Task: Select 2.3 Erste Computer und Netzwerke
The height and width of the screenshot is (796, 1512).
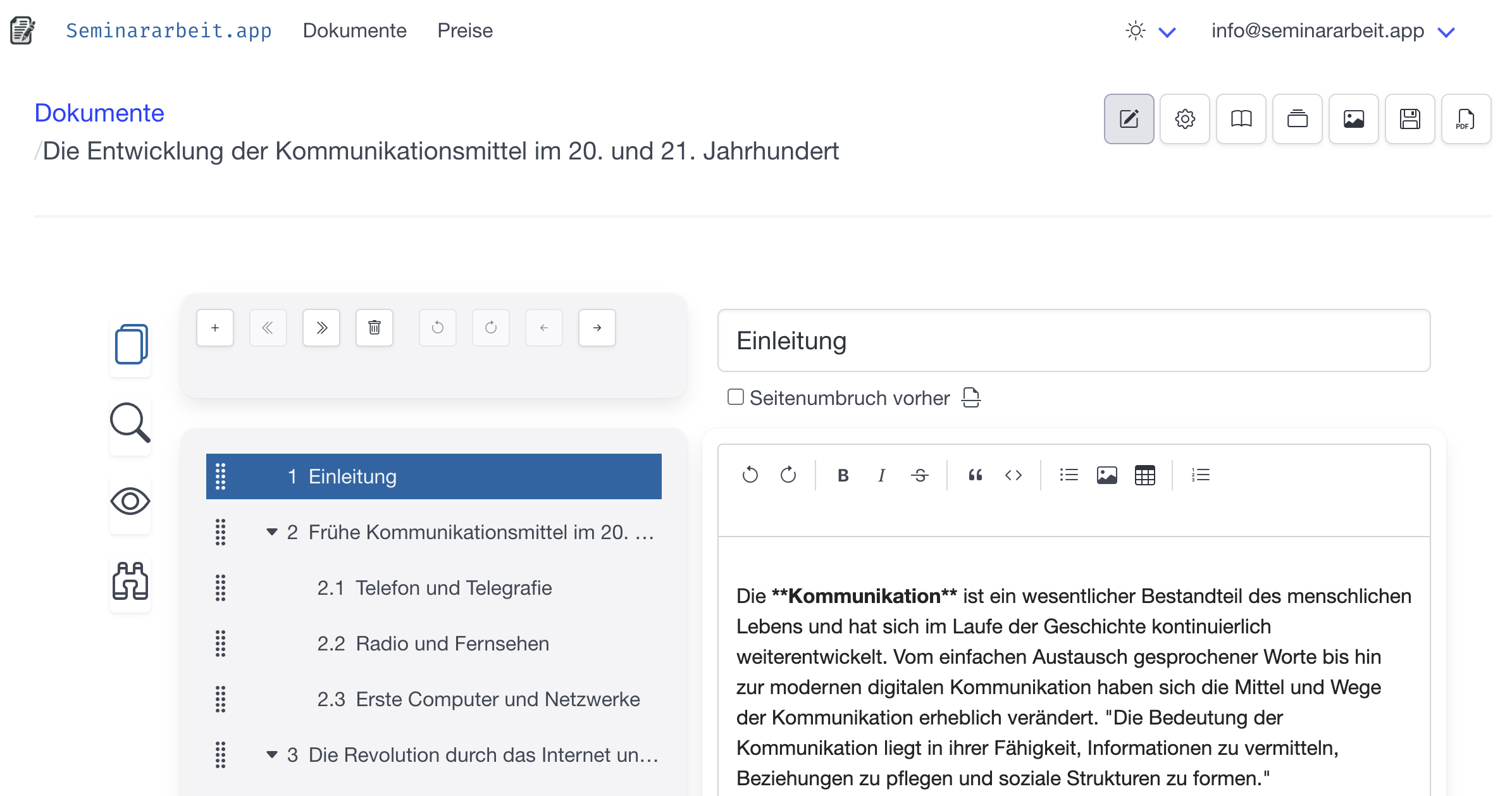Action: click(434, 699)
